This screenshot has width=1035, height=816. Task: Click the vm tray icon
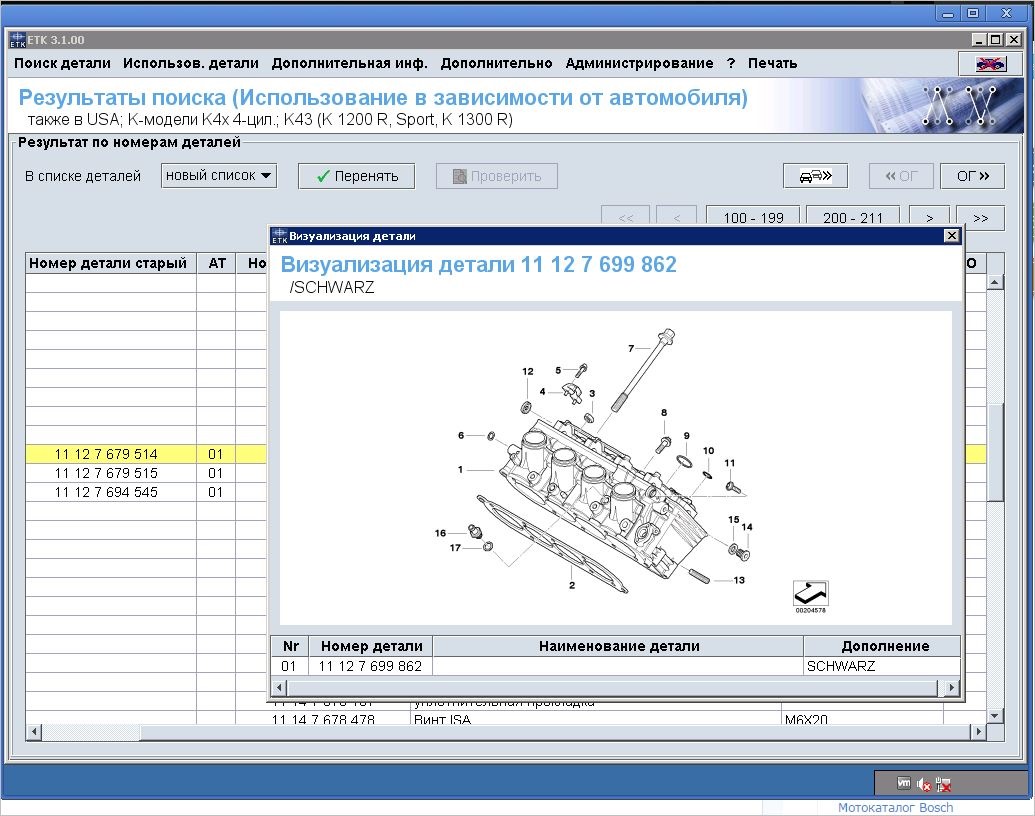[x=904, y=784]
